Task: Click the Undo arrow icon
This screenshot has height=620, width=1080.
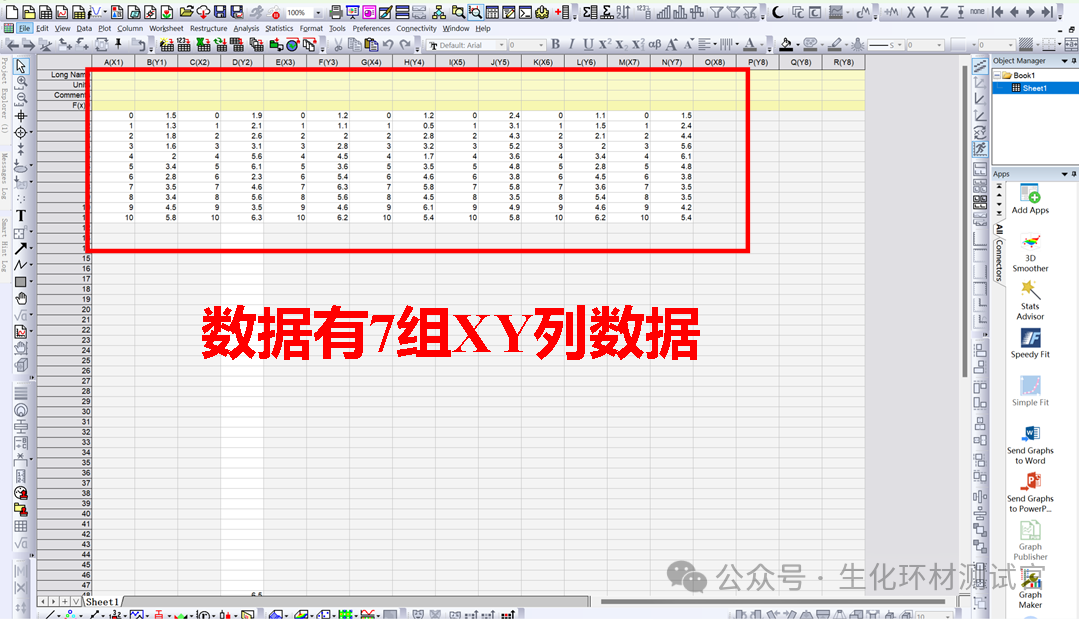Action: coord(388,45)
